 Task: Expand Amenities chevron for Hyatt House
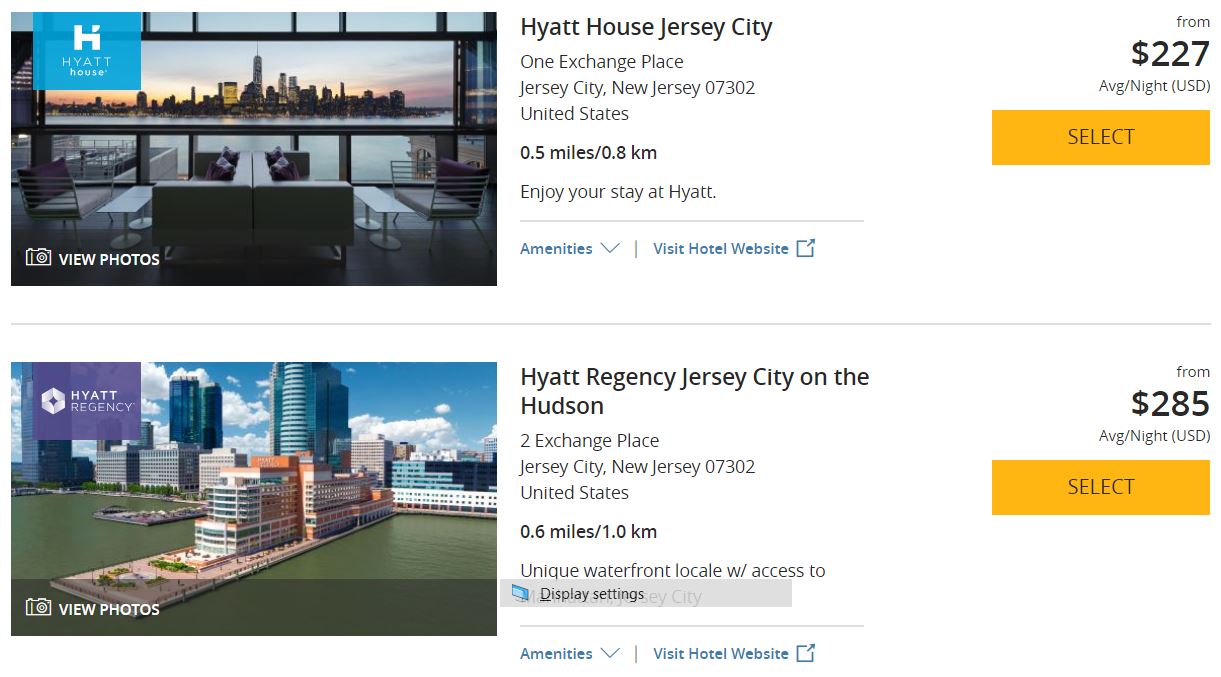coord(610,249)
